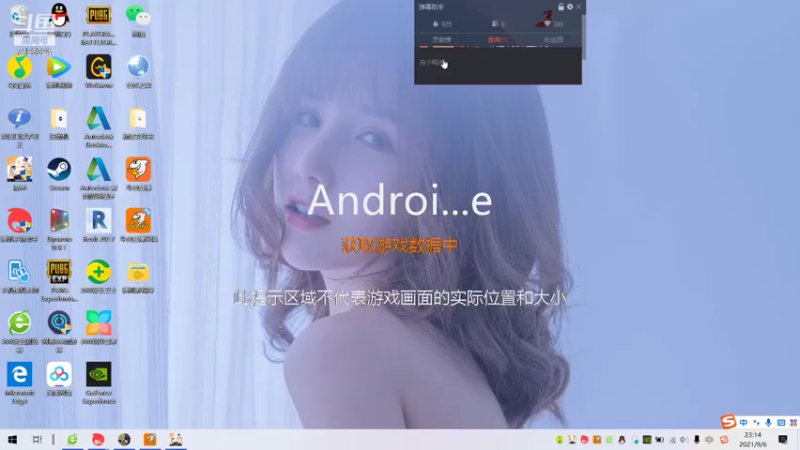The width and height of the screenshot is (800, 450).
Task: Open the 360 Security Guard green-plus icon
Action: click(98, 271)
